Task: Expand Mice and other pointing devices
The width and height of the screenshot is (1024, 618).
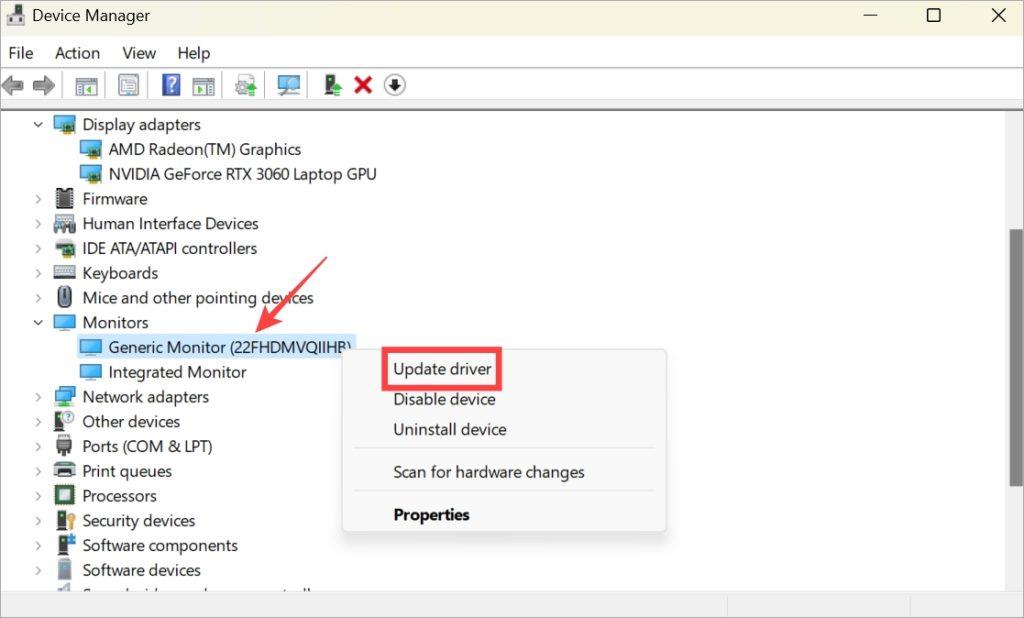Action: tap(39, 298)
